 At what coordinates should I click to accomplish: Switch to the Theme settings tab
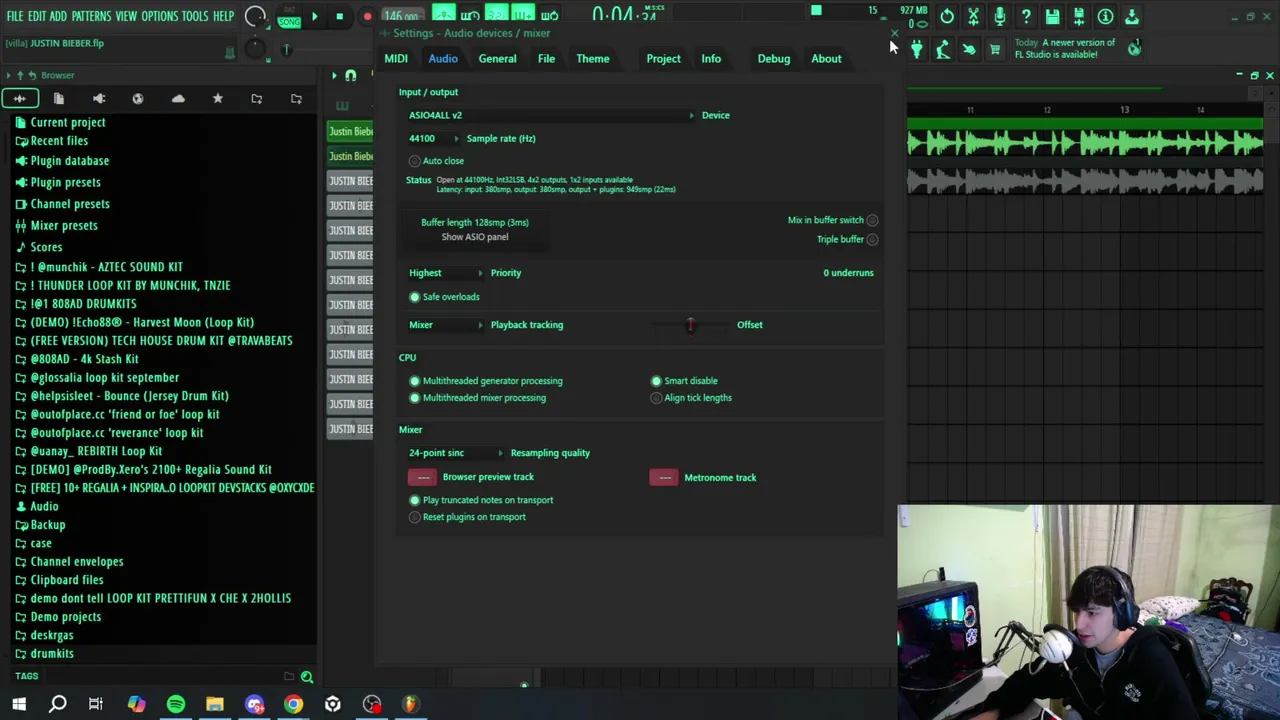click(592, 58)
